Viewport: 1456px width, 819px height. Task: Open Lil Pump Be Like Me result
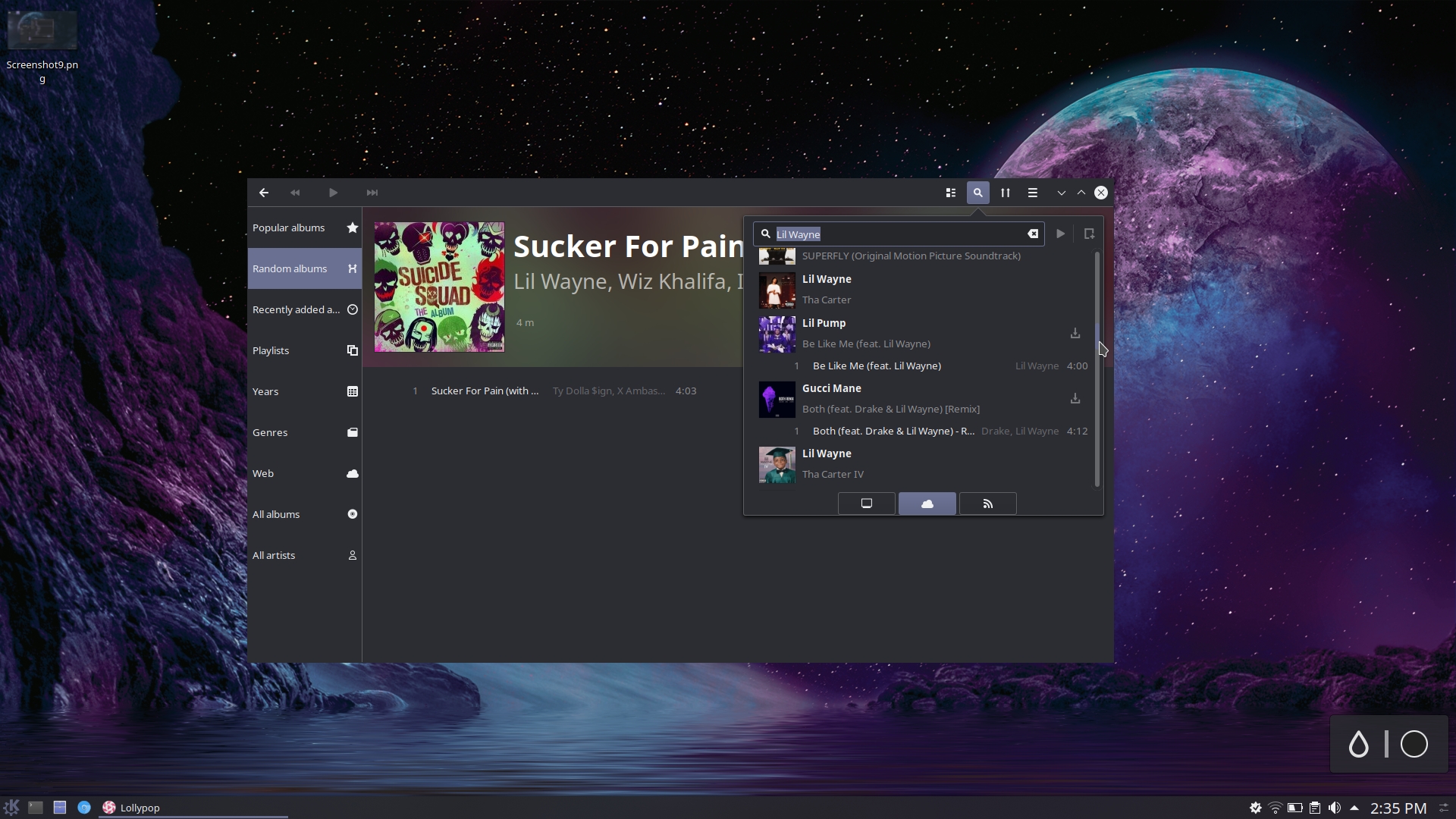pos(924,334)
